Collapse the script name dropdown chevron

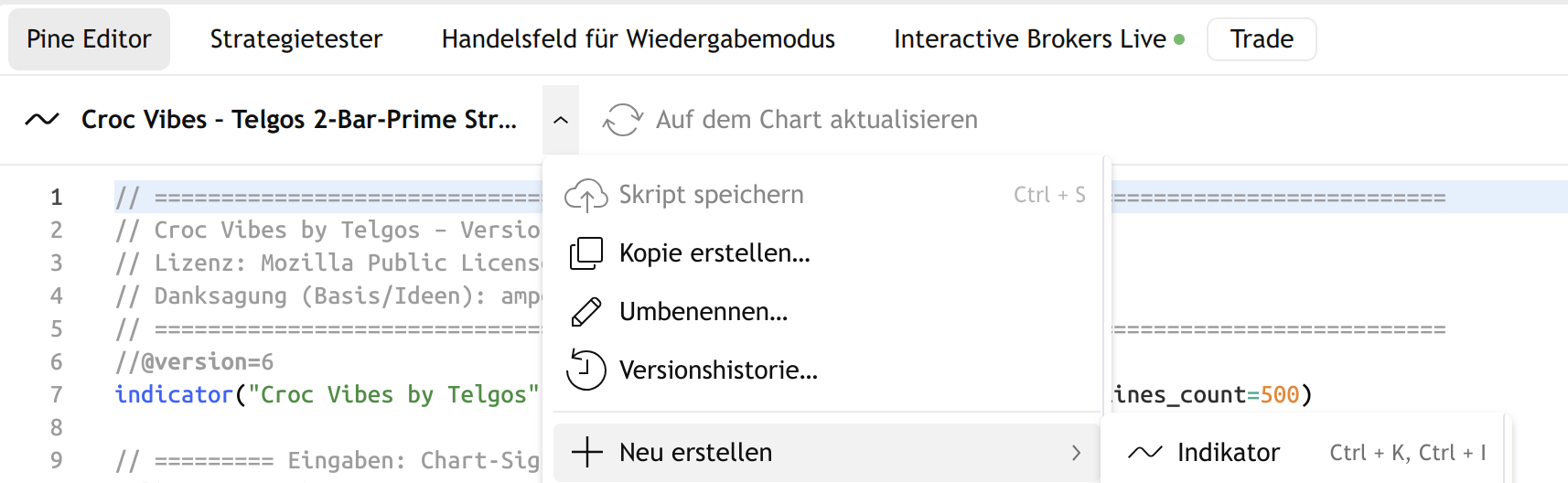[x=561, y=120]
